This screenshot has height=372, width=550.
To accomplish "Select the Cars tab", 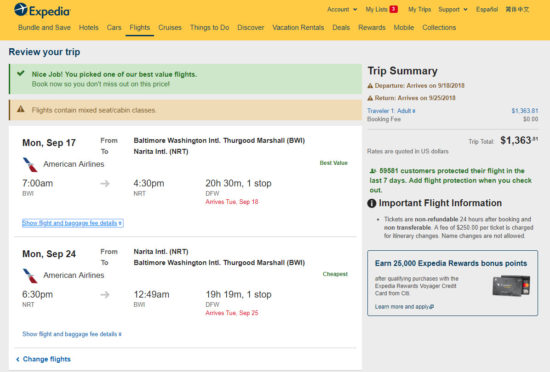I will coord(114,27).
